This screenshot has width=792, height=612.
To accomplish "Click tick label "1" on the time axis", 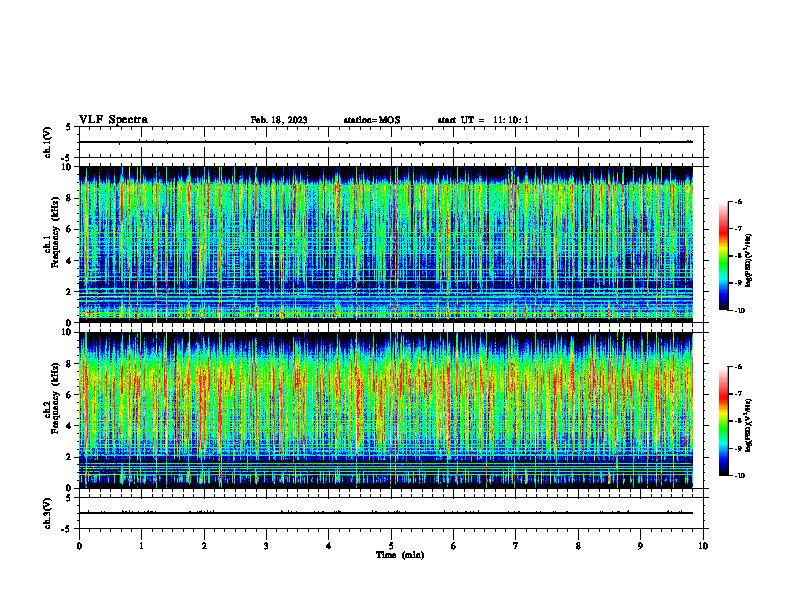I will click(x=142, y=546).
